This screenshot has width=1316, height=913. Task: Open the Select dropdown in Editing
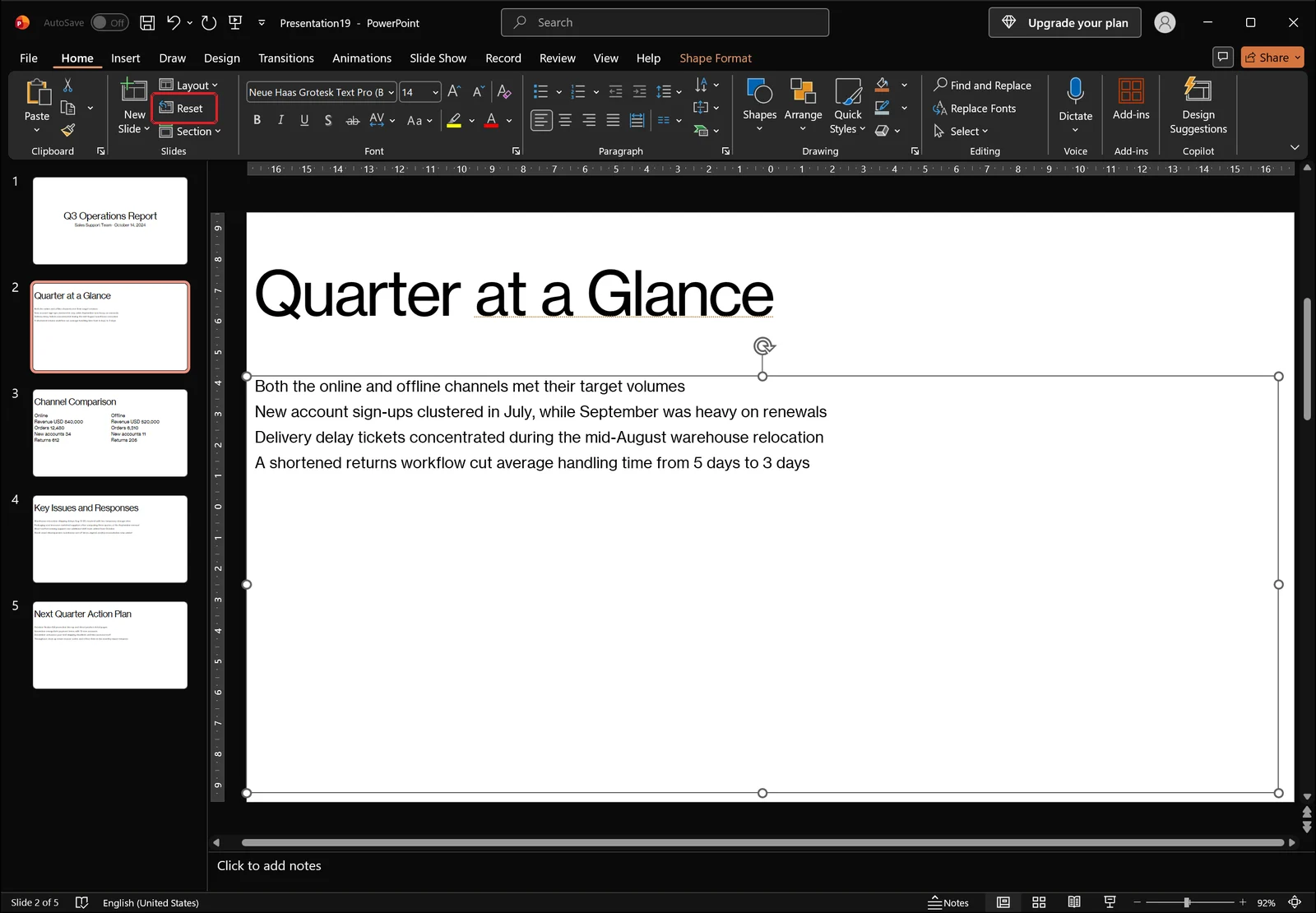point(961,131)
